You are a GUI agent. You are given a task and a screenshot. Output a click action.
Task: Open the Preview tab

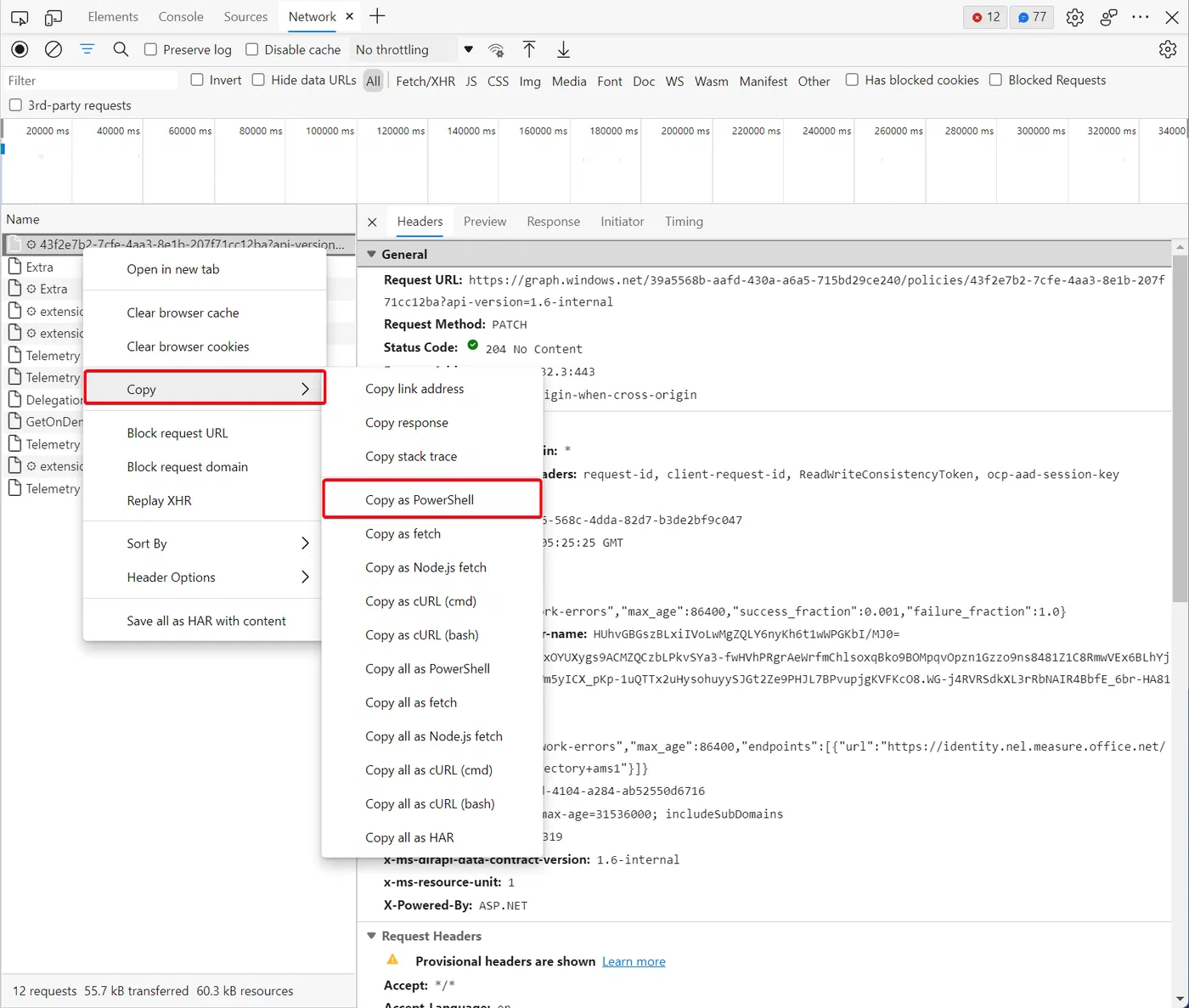(485, 222)
